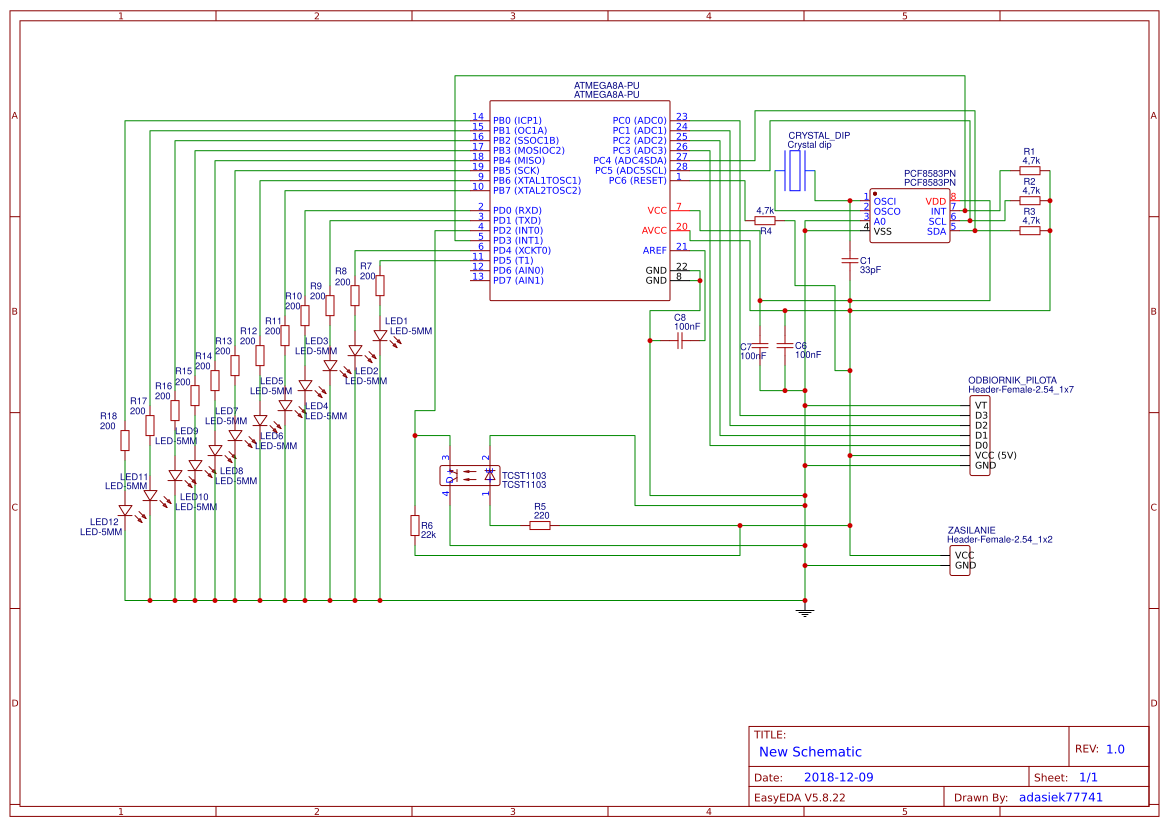
Task: Click the ATMEGA8A-PU chip body
Action: click(x=580, y=200)
